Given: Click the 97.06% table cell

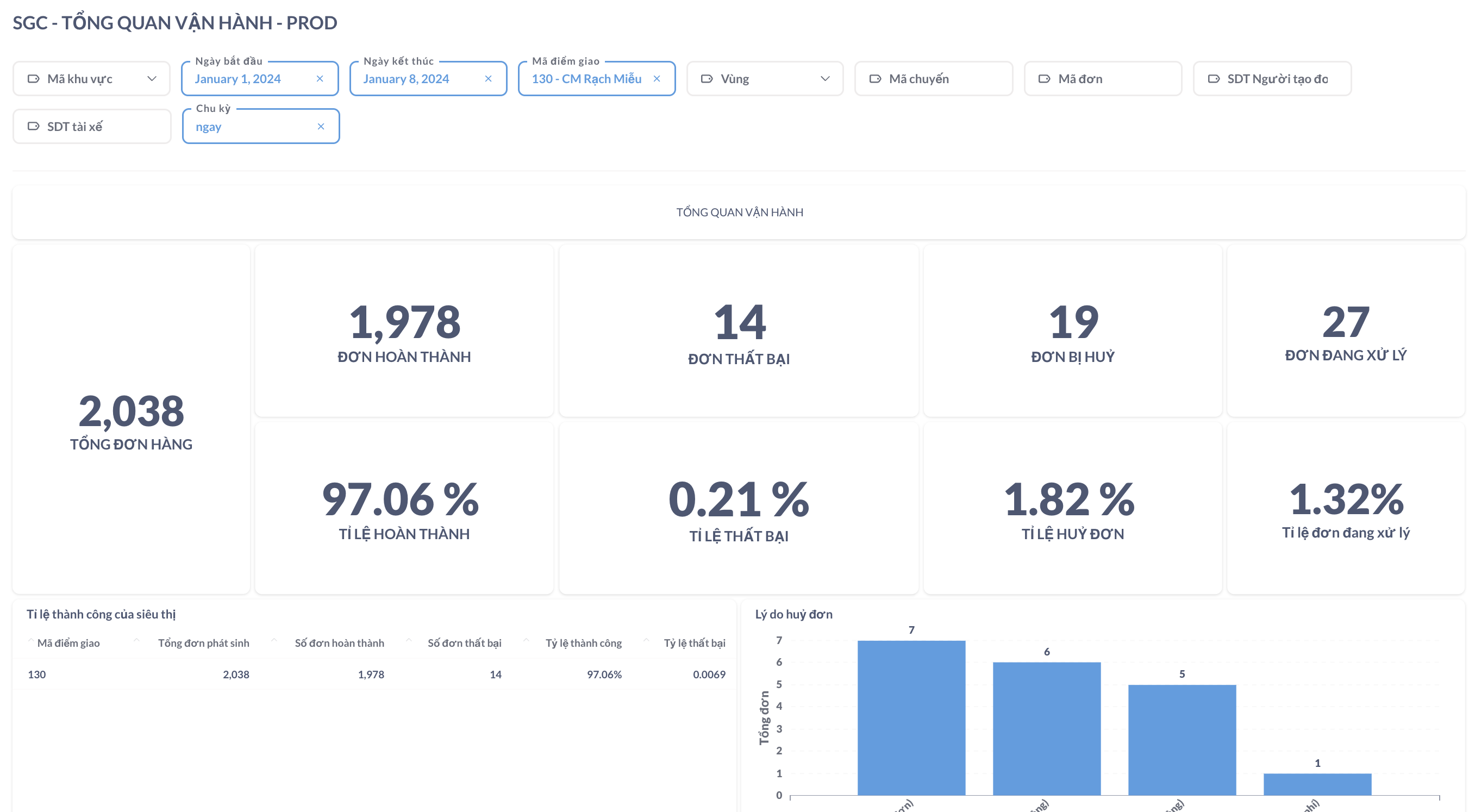Looking at the screenshot, I should coord(604,674).
